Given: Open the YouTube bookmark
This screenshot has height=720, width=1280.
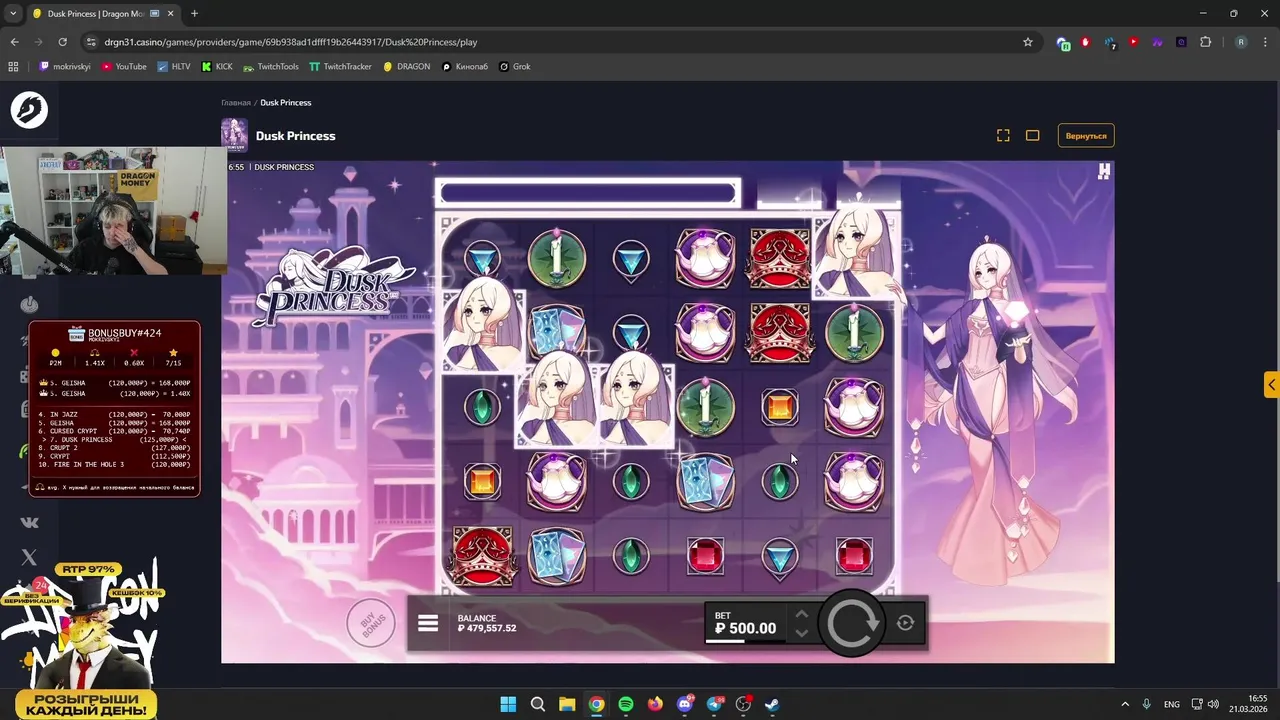Looking at the screenshot, I should tap(123, 67).
